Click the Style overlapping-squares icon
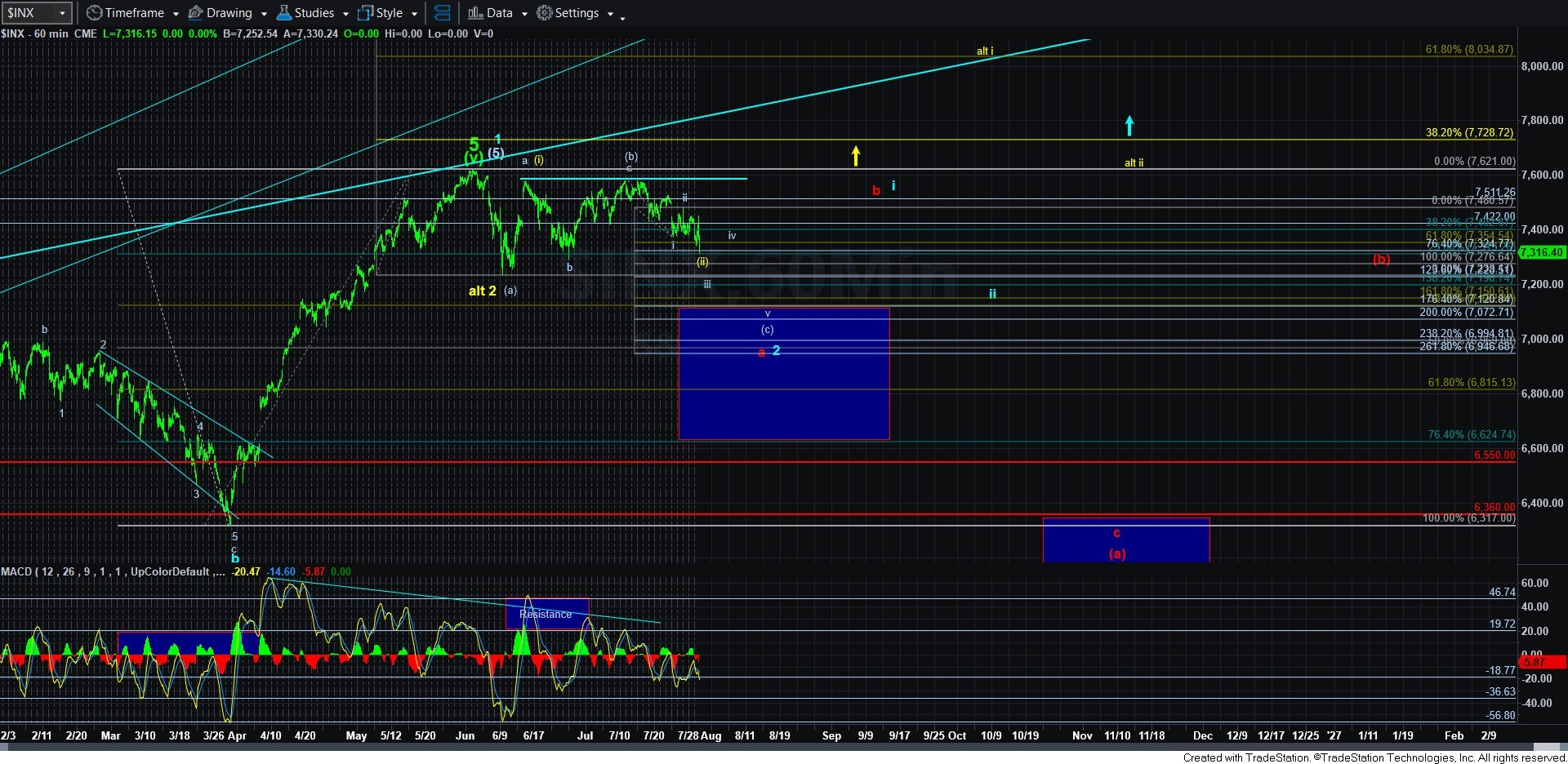 (x=366, y=13)
